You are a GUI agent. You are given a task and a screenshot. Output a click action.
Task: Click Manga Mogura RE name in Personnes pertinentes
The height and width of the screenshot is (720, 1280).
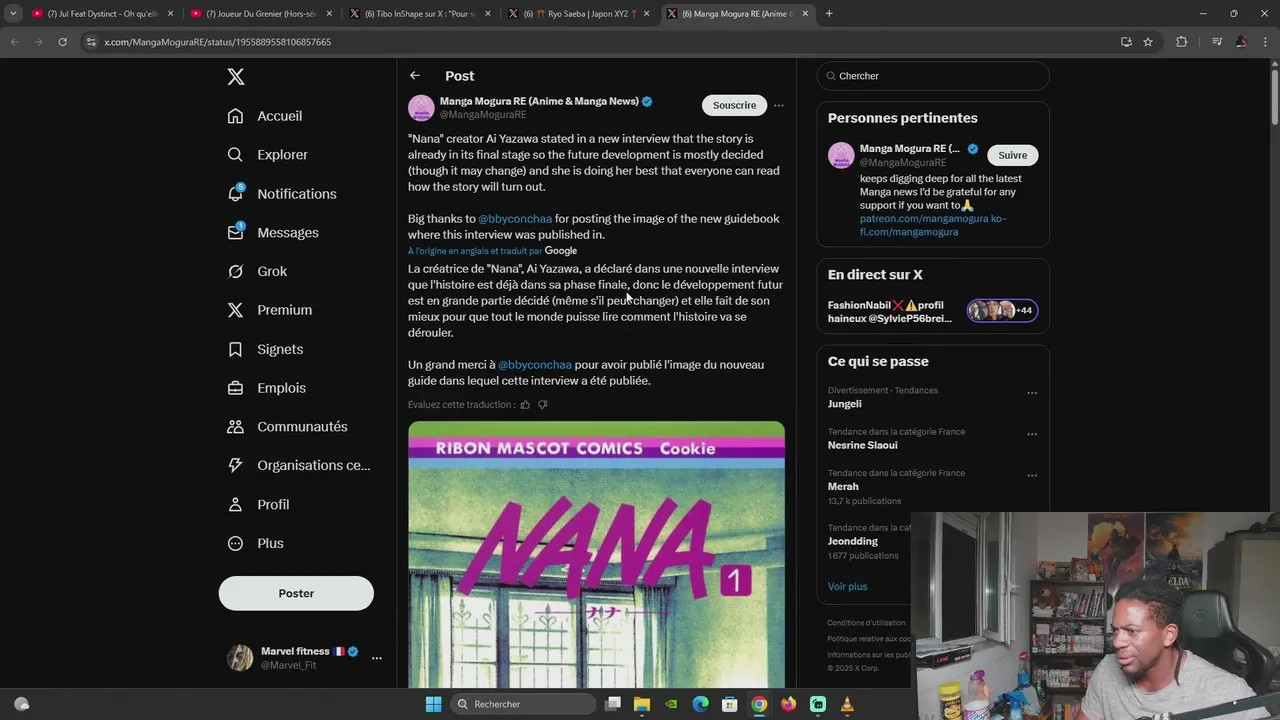tap(909, 149)
